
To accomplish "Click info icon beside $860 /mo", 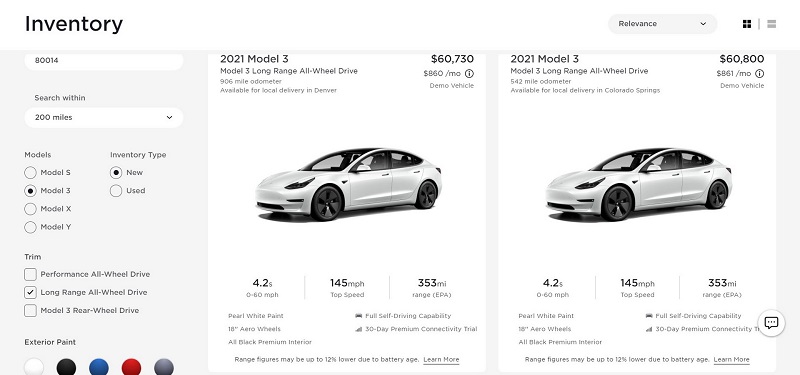I will point(469,73).
